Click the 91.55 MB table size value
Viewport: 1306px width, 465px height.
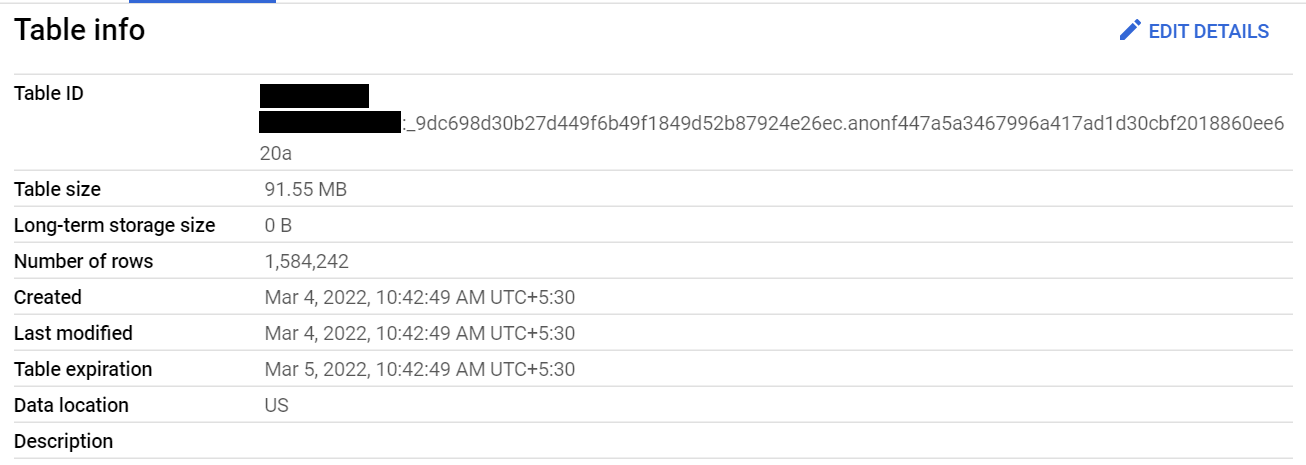(306, 189)
